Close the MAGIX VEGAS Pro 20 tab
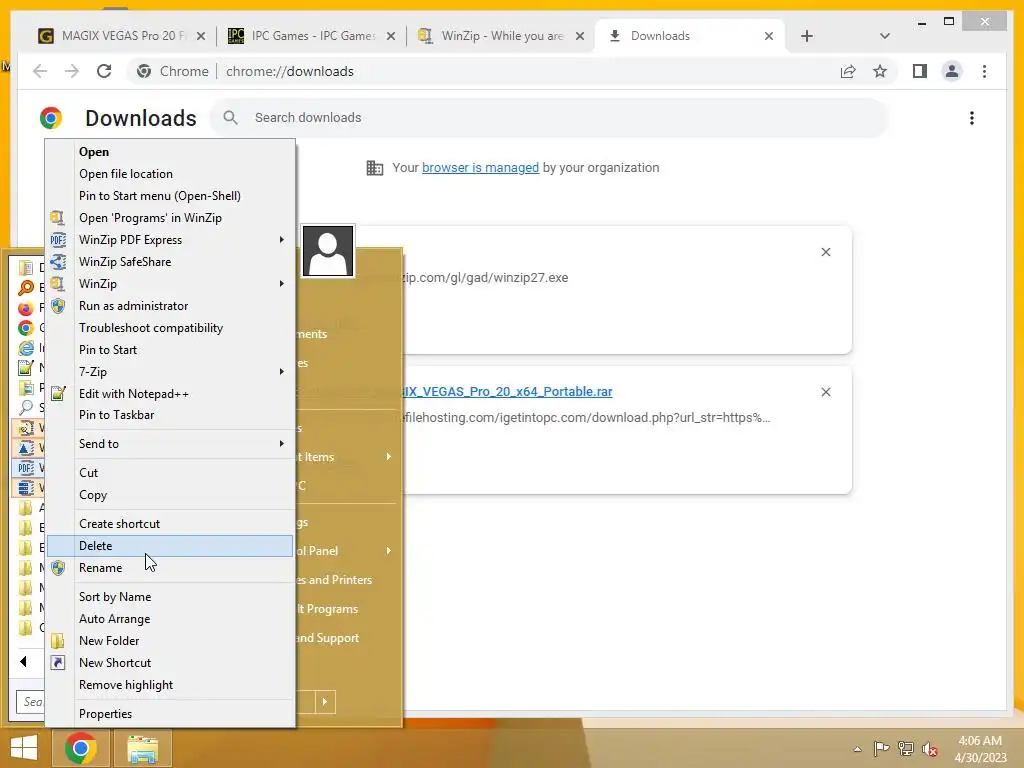This screenshot has width=1024, height=768. pyautogui.click(x=201, y=36)
